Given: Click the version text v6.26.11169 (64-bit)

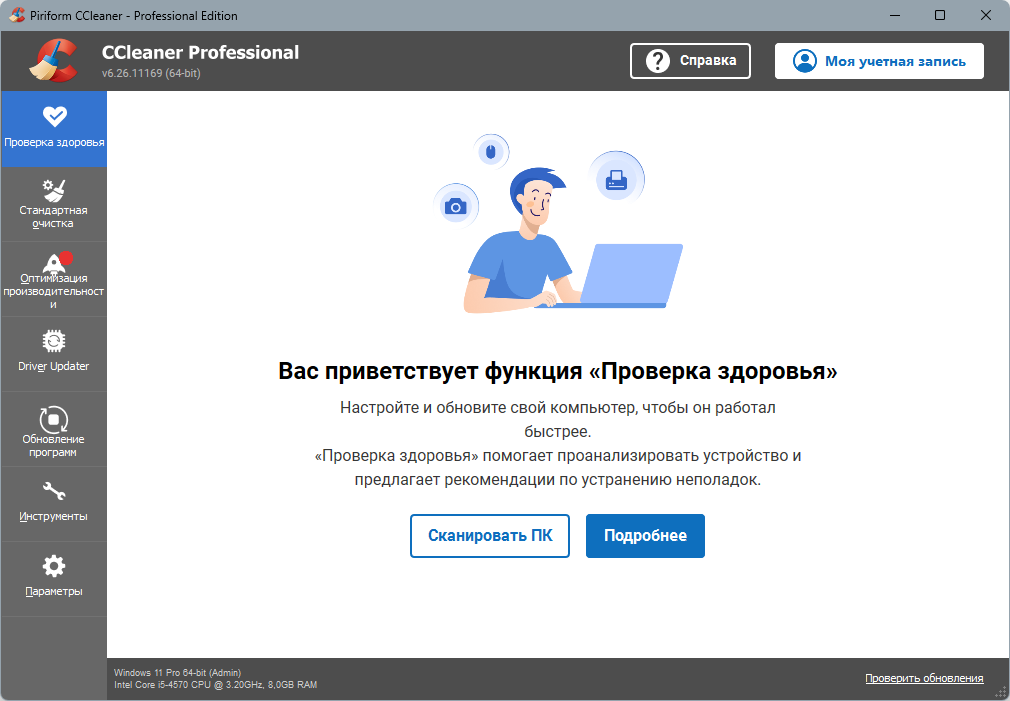Looking at the screenshot, I should (151, 73).
